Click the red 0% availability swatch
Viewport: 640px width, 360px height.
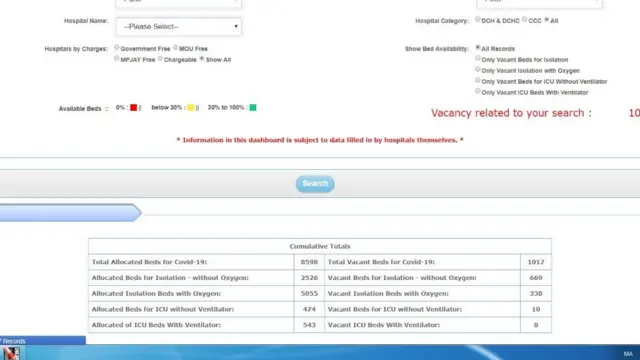tap(133, 107)
